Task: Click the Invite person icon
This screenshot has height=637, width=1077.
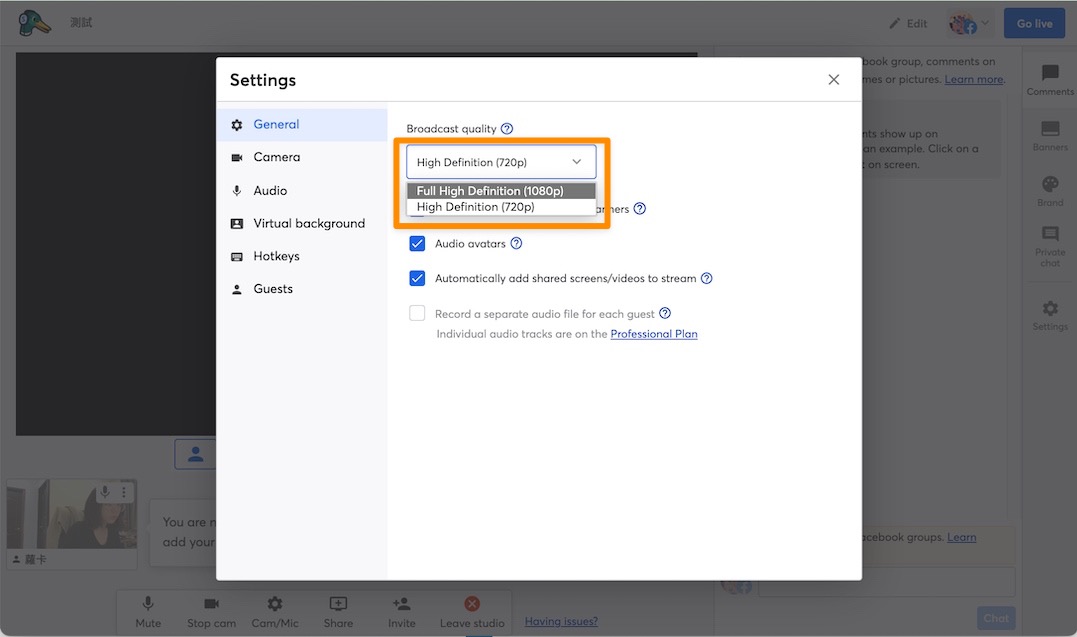Action: tap(401, 604)
